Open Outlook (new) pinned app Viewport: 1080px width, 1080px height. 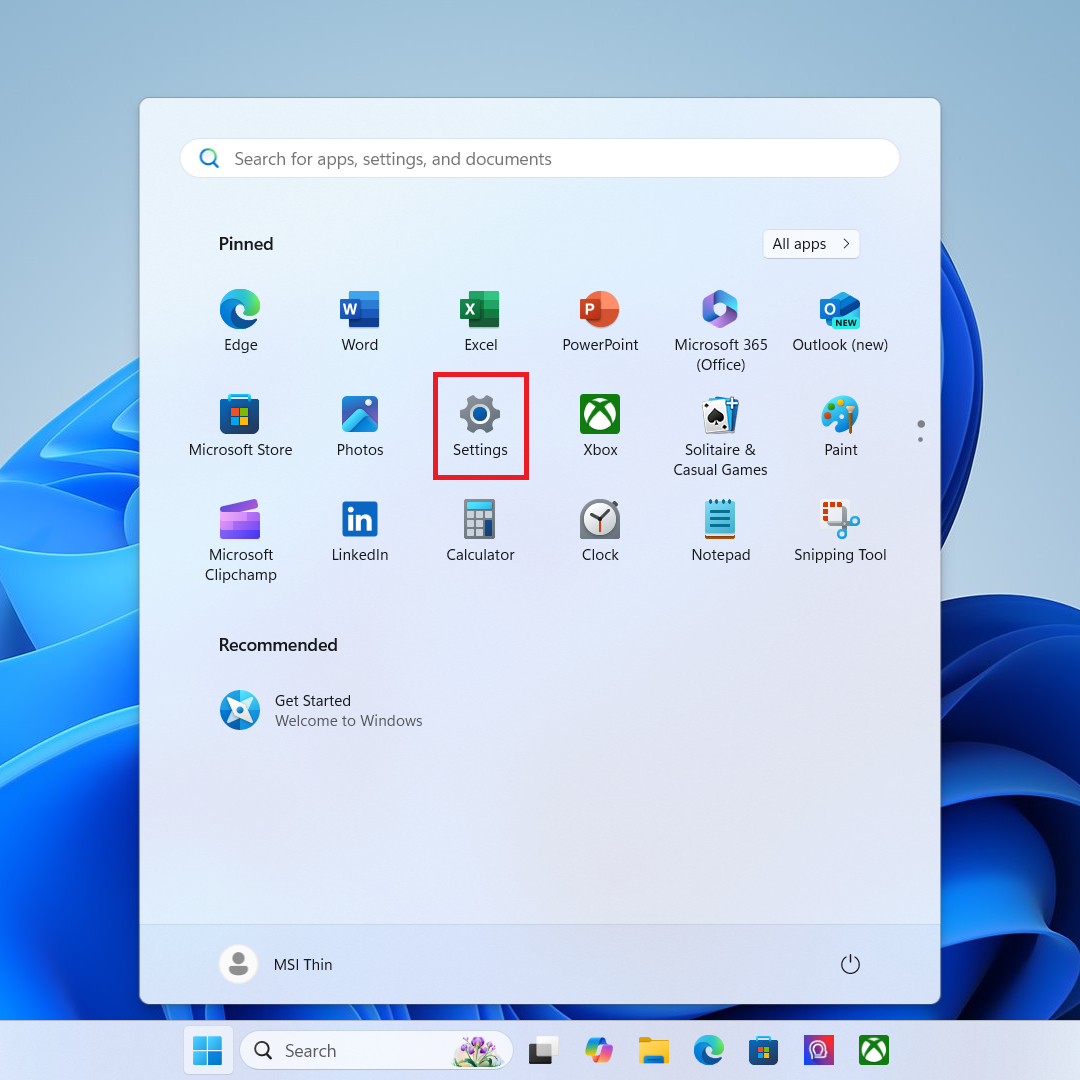840,321
